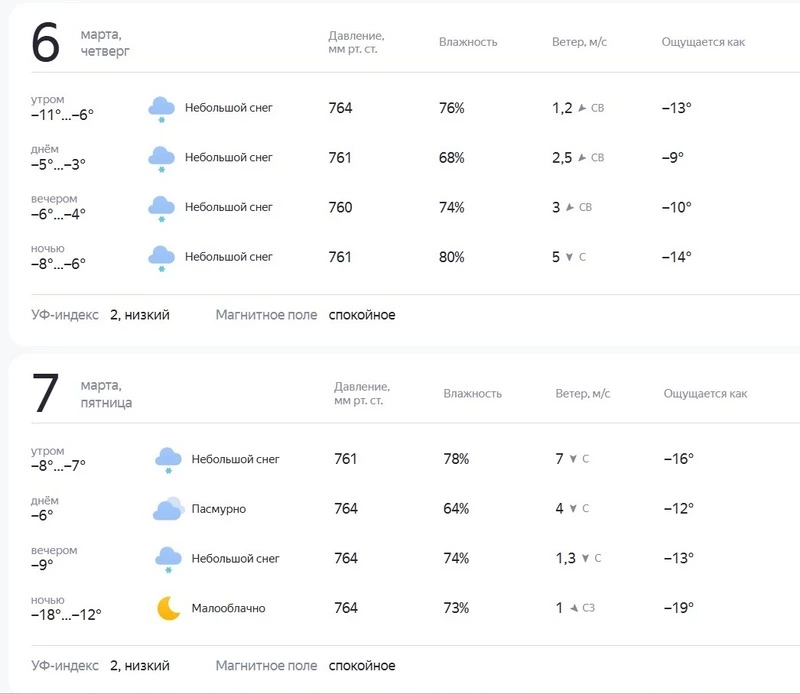Click wind direction arrow for March 7 night СЗ
The width and height of the screenshot is (800, 694).
tap(574, 608)
